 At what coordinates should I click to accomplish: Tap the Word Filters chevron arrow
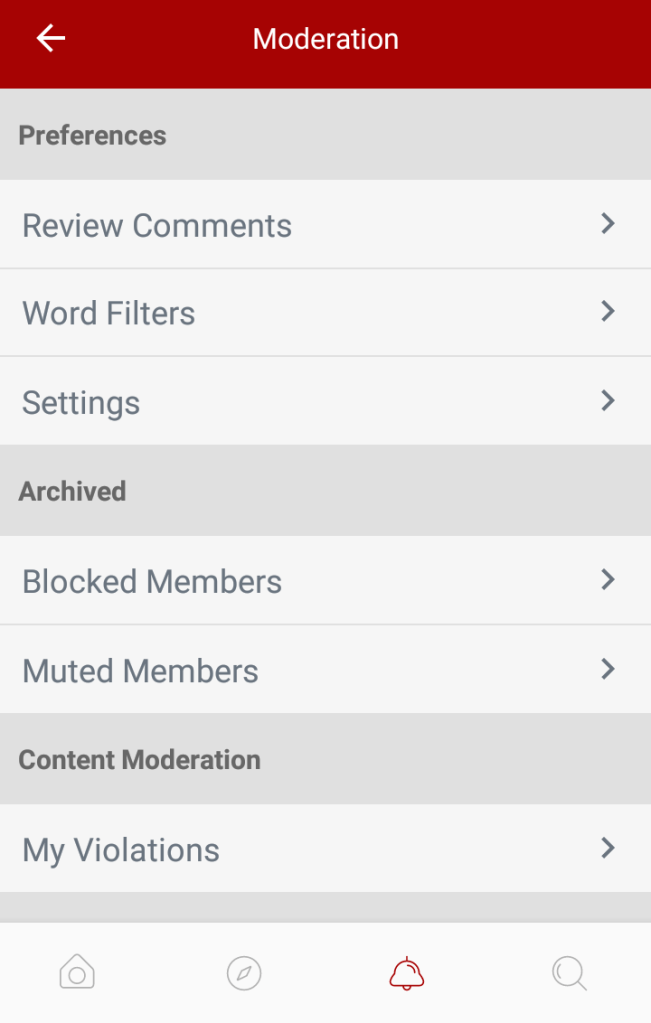pyautogui.click(x=607, y=312)
